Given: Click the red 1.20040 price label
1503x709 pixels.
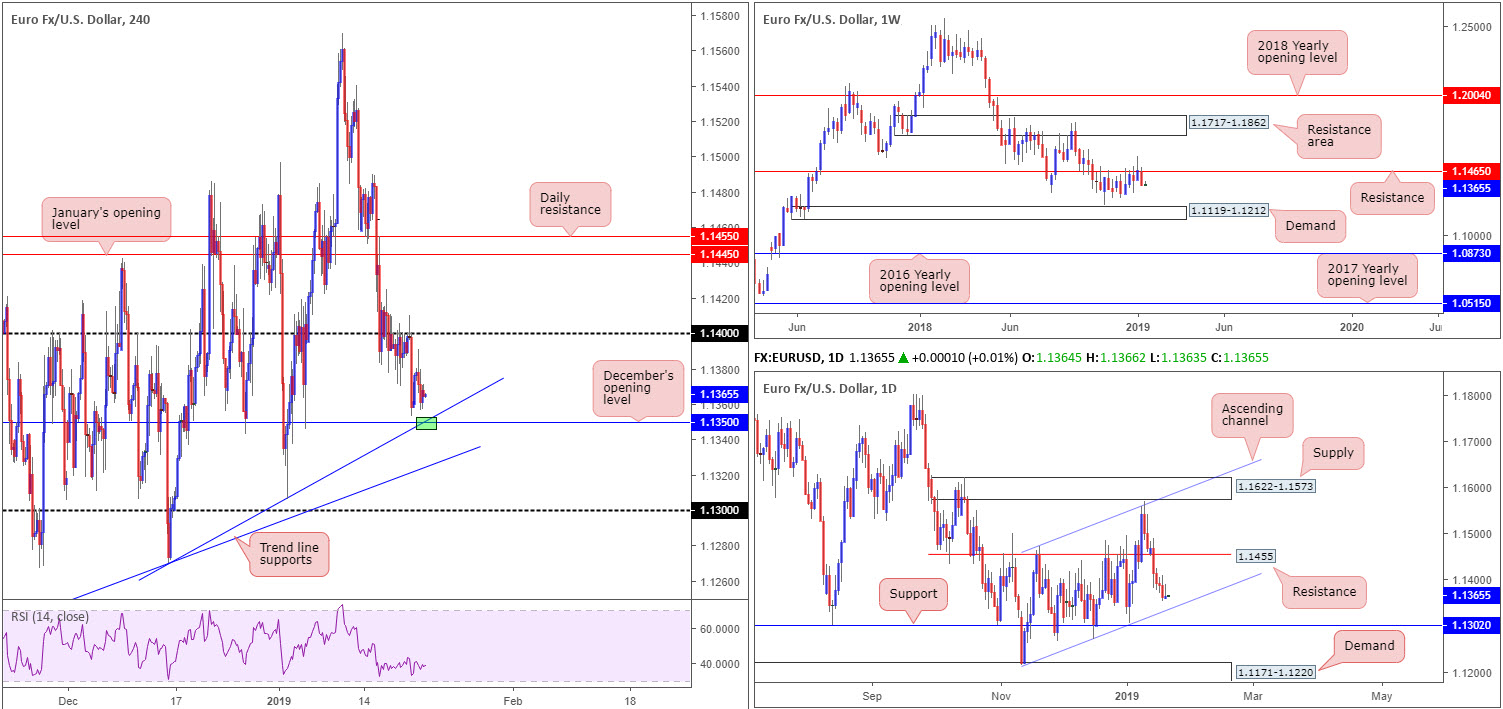Looking at the screenshot, I should 1472,95.
